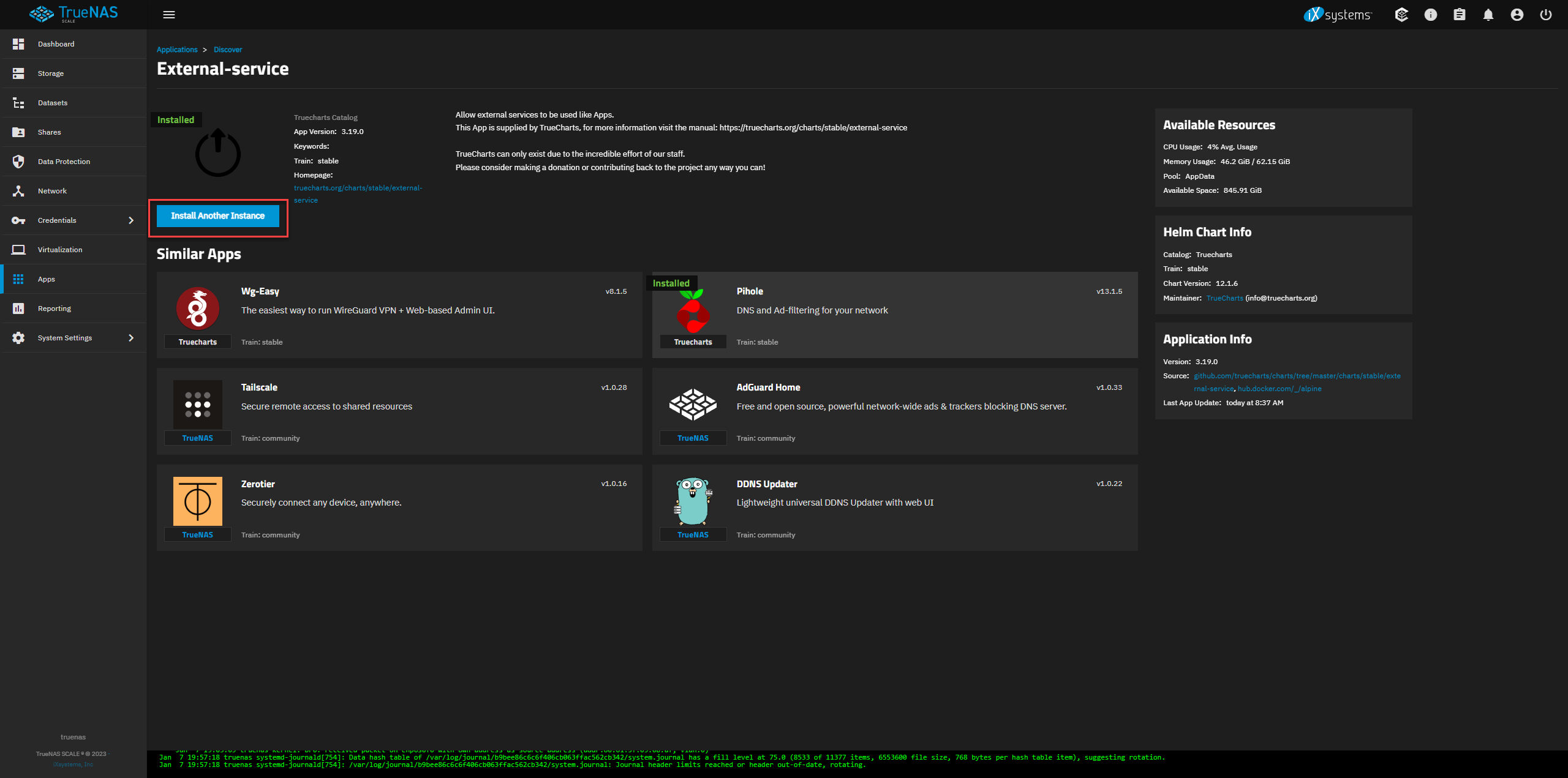Open the Datasets menu item

73,103
